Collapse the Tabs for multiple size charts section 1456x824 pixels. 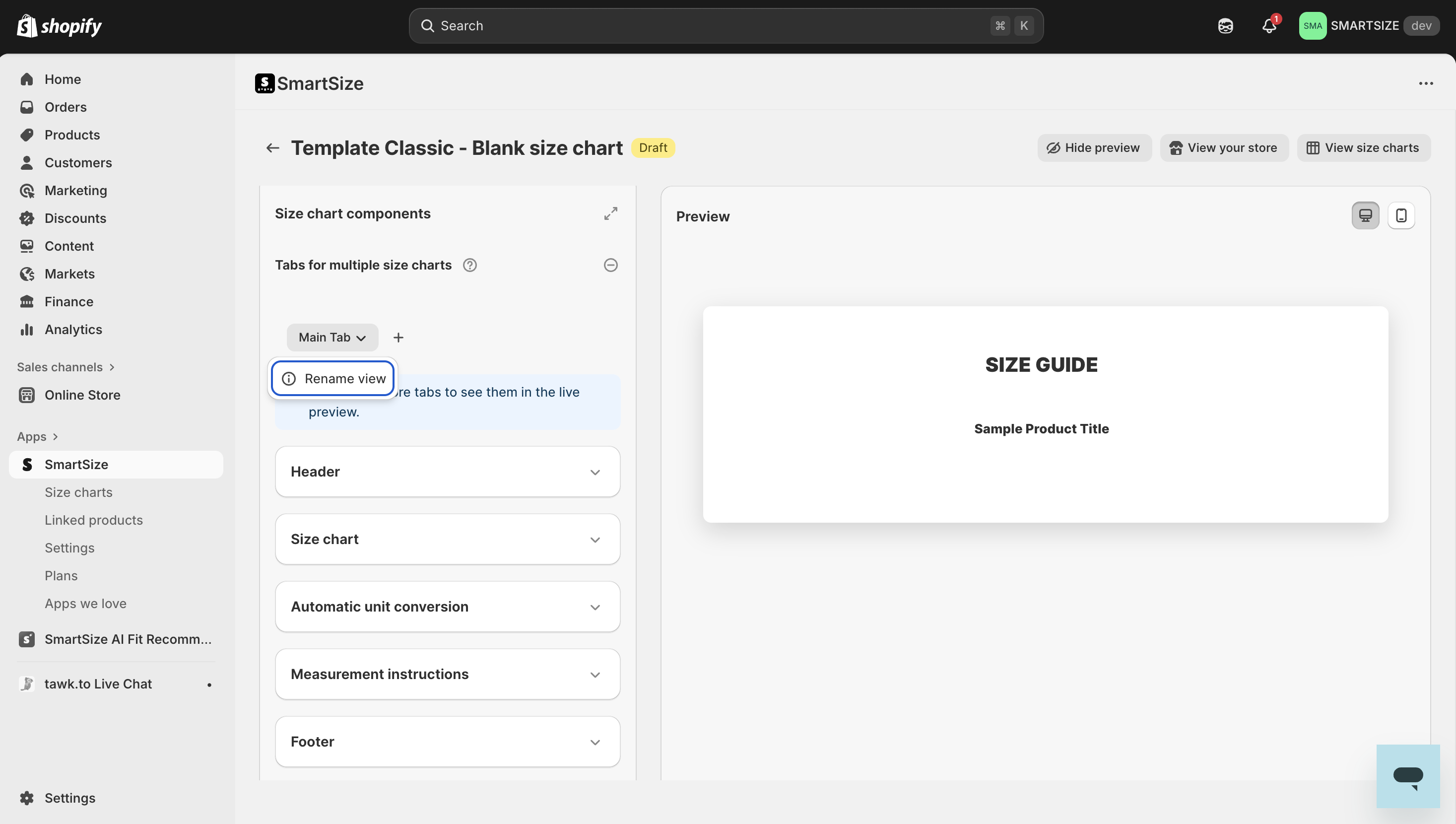pyautogui.click(x=610, y=265)
